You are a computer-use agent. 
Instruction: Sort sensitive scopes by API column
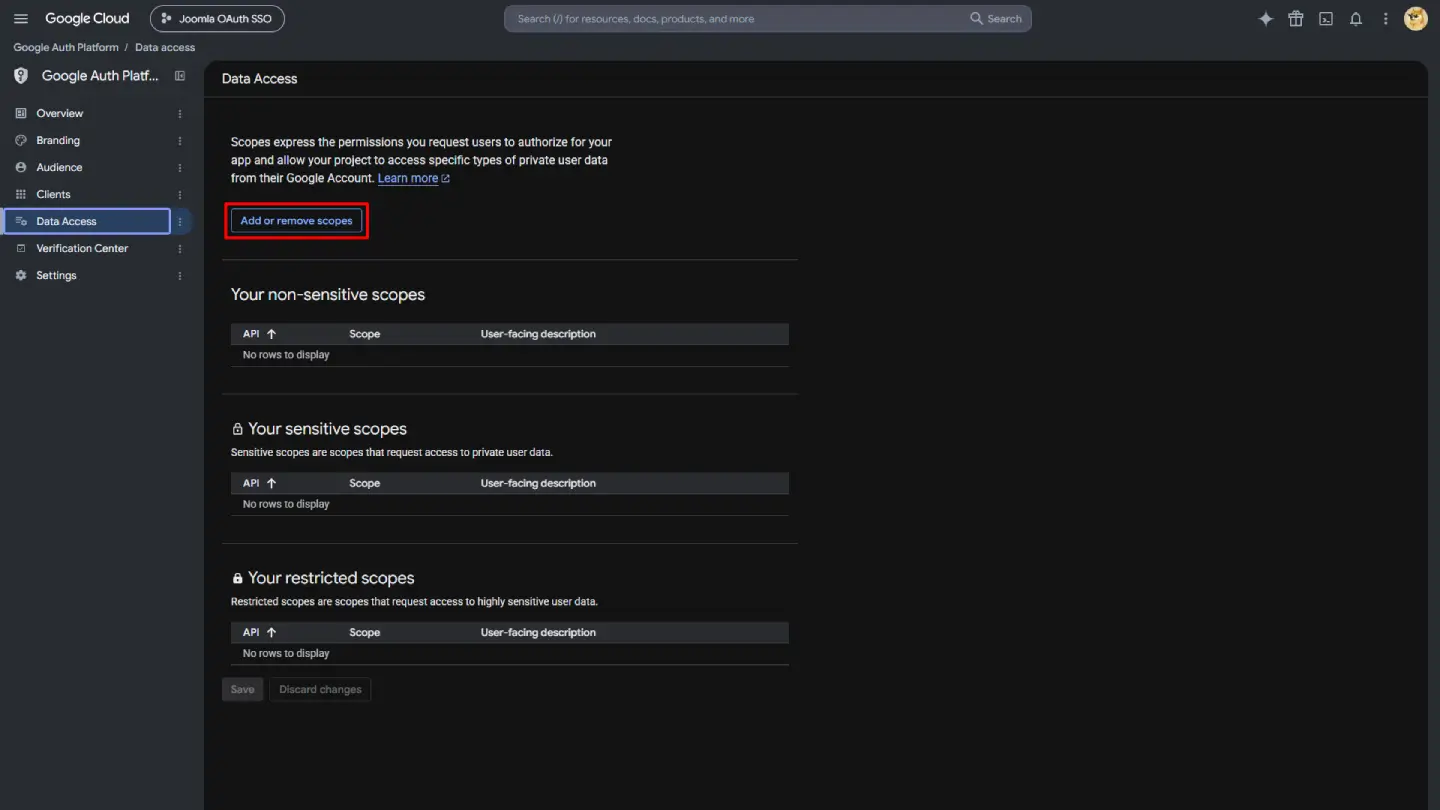[259, 483]
